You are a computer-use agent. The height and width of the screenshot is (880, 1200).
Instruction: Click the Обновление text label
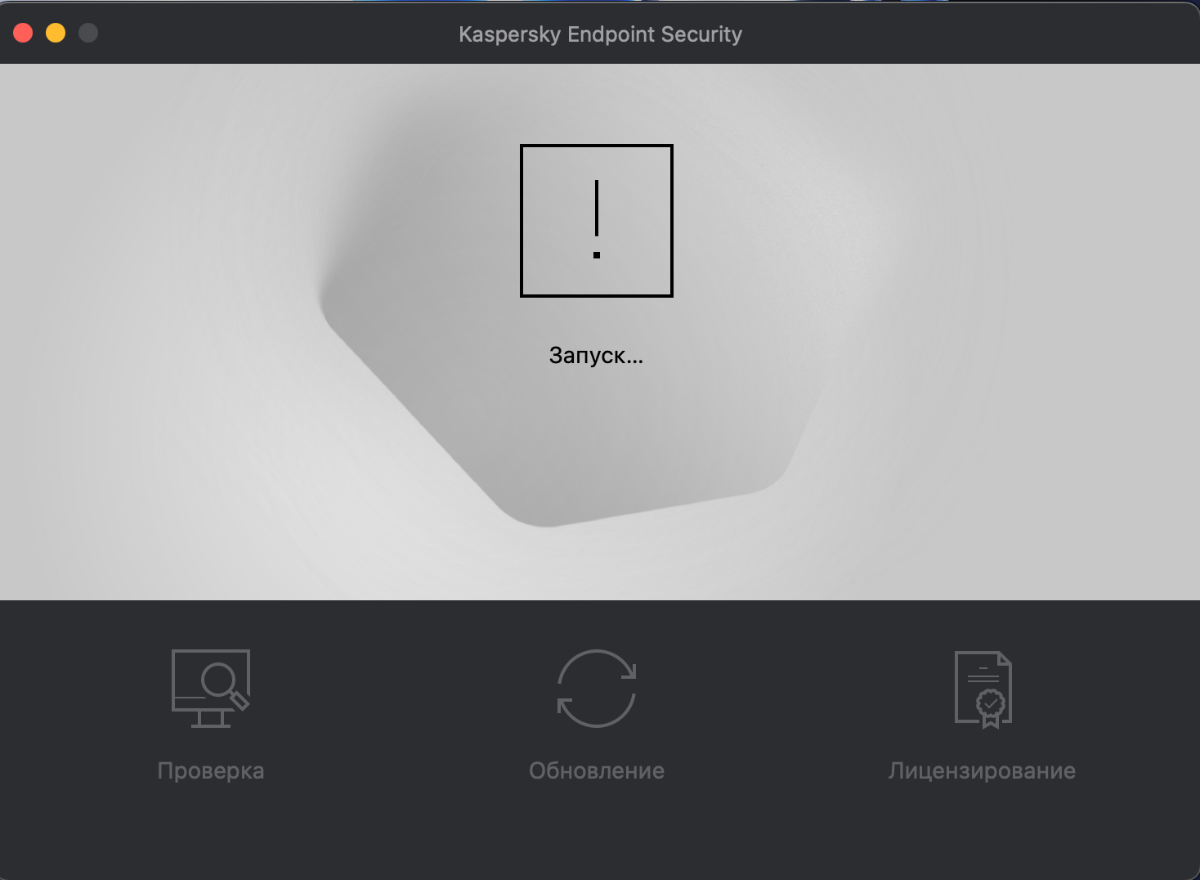point(597,771)
